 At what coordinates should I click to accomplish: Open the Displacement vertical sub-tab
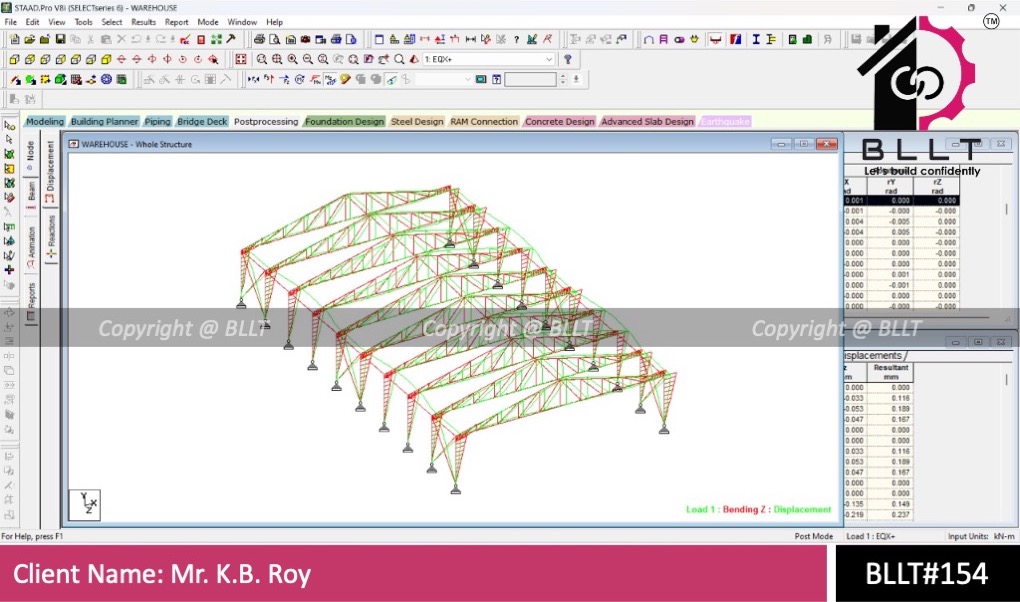pyautogui.click(x=50, y=171)
